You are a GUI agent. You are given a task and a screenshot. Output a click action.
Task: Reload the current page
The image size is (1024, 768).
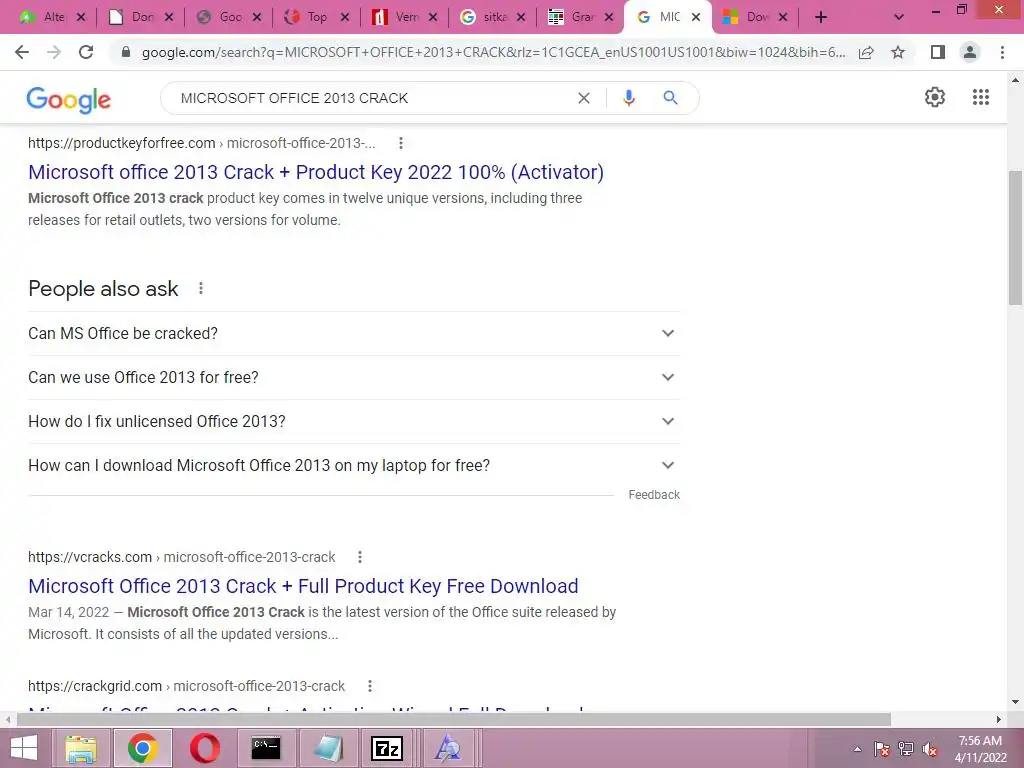point(86,52)
